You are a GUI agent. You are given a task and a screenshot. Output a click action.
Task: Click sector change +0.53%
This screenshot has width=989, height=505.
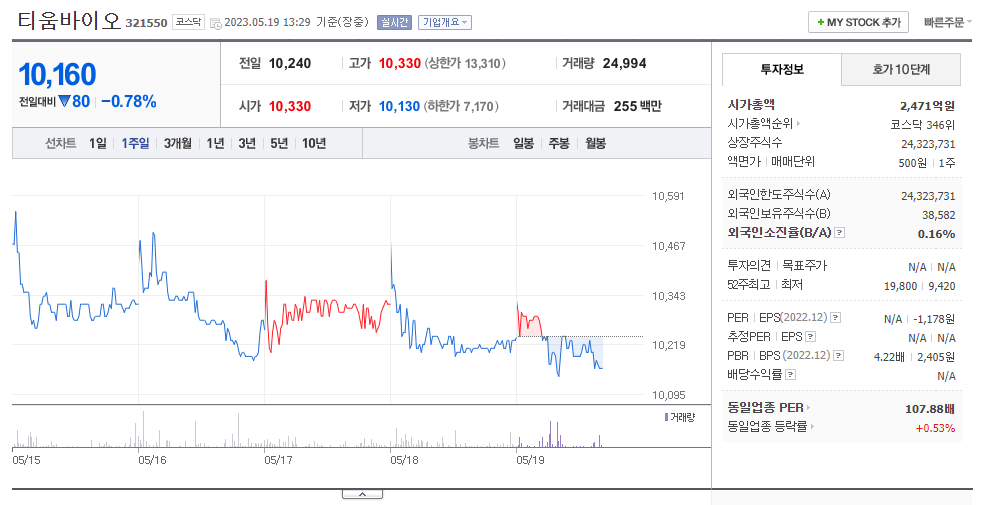click(935, 428)
